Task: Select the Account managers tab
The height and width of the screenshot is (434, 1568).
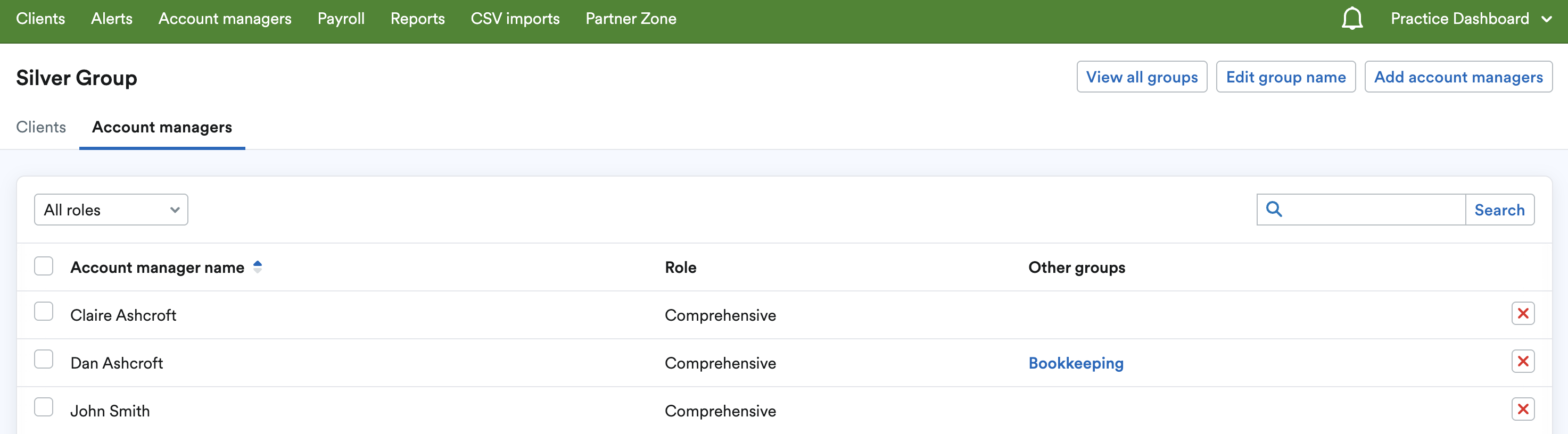Action: (x=162, y=127)
